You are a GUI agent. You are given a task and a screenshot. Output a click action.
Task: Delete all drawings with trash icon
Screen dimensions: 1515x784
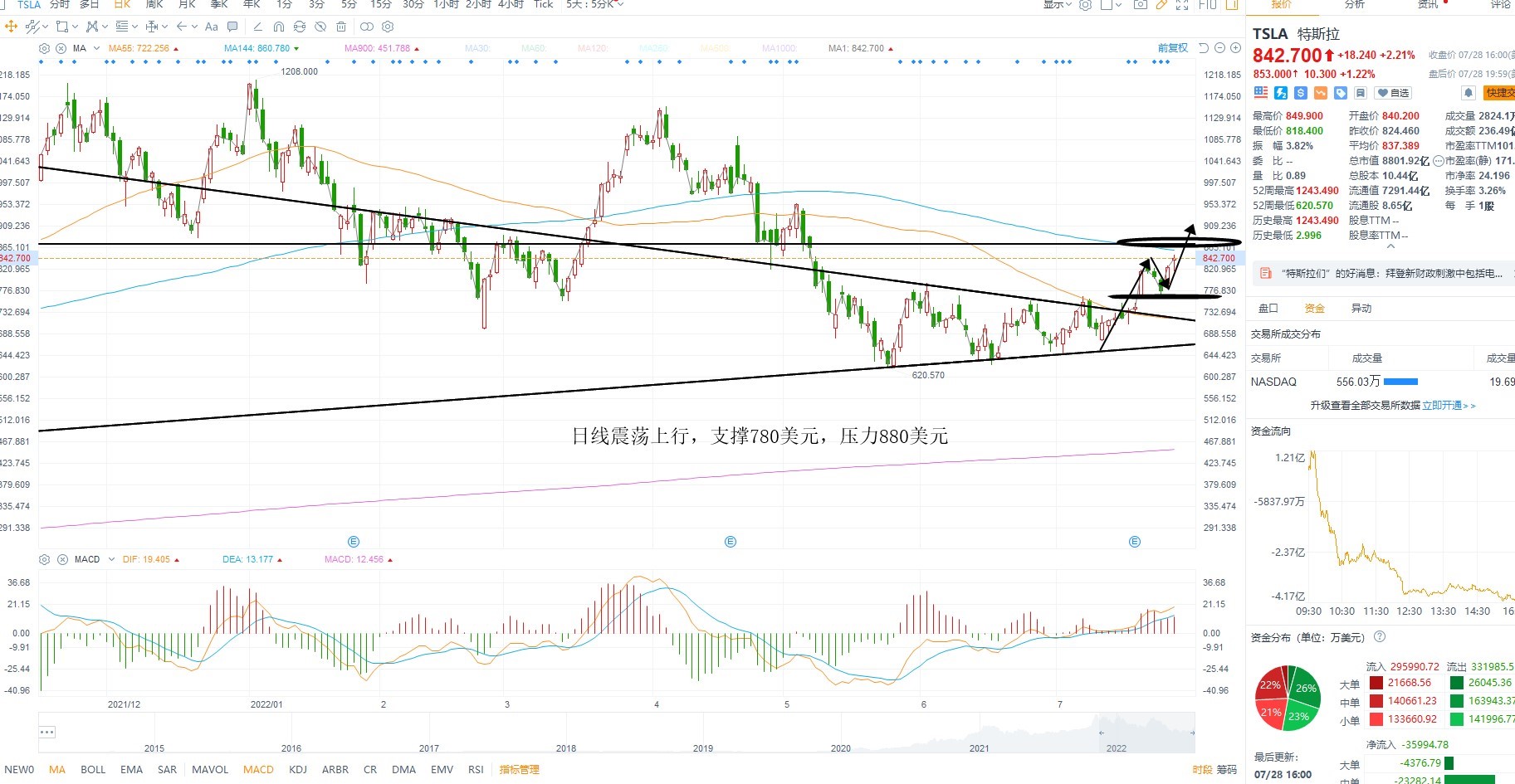341,27
